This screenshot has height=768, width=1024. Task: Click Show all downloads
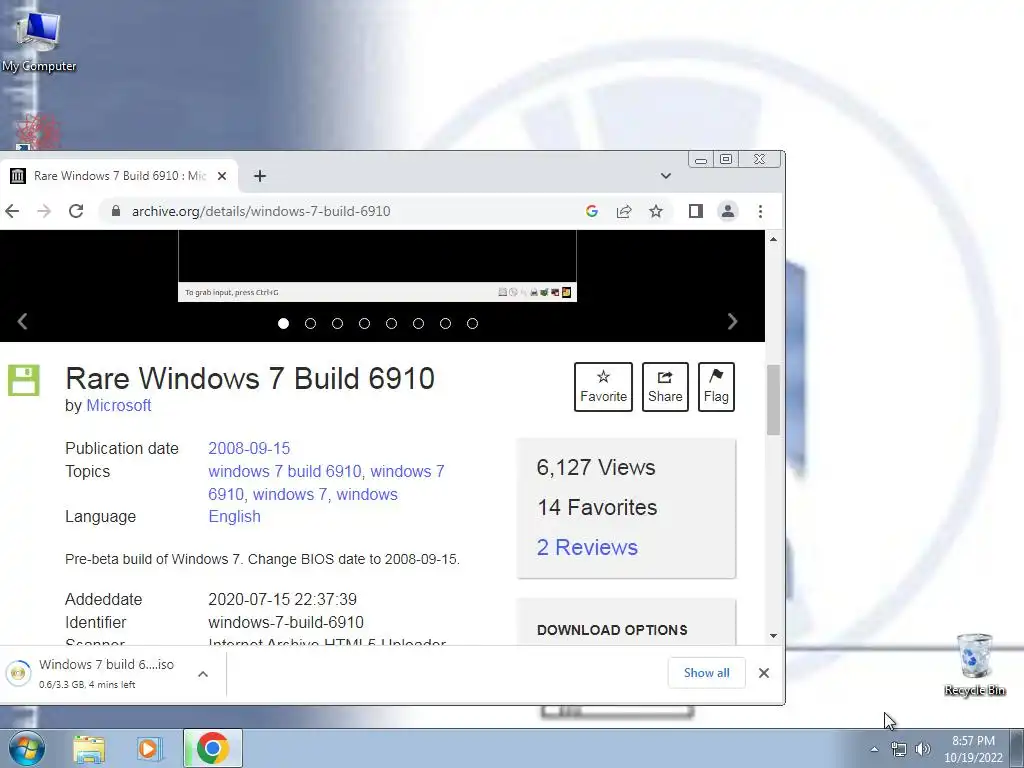click(x=707, y=673)
